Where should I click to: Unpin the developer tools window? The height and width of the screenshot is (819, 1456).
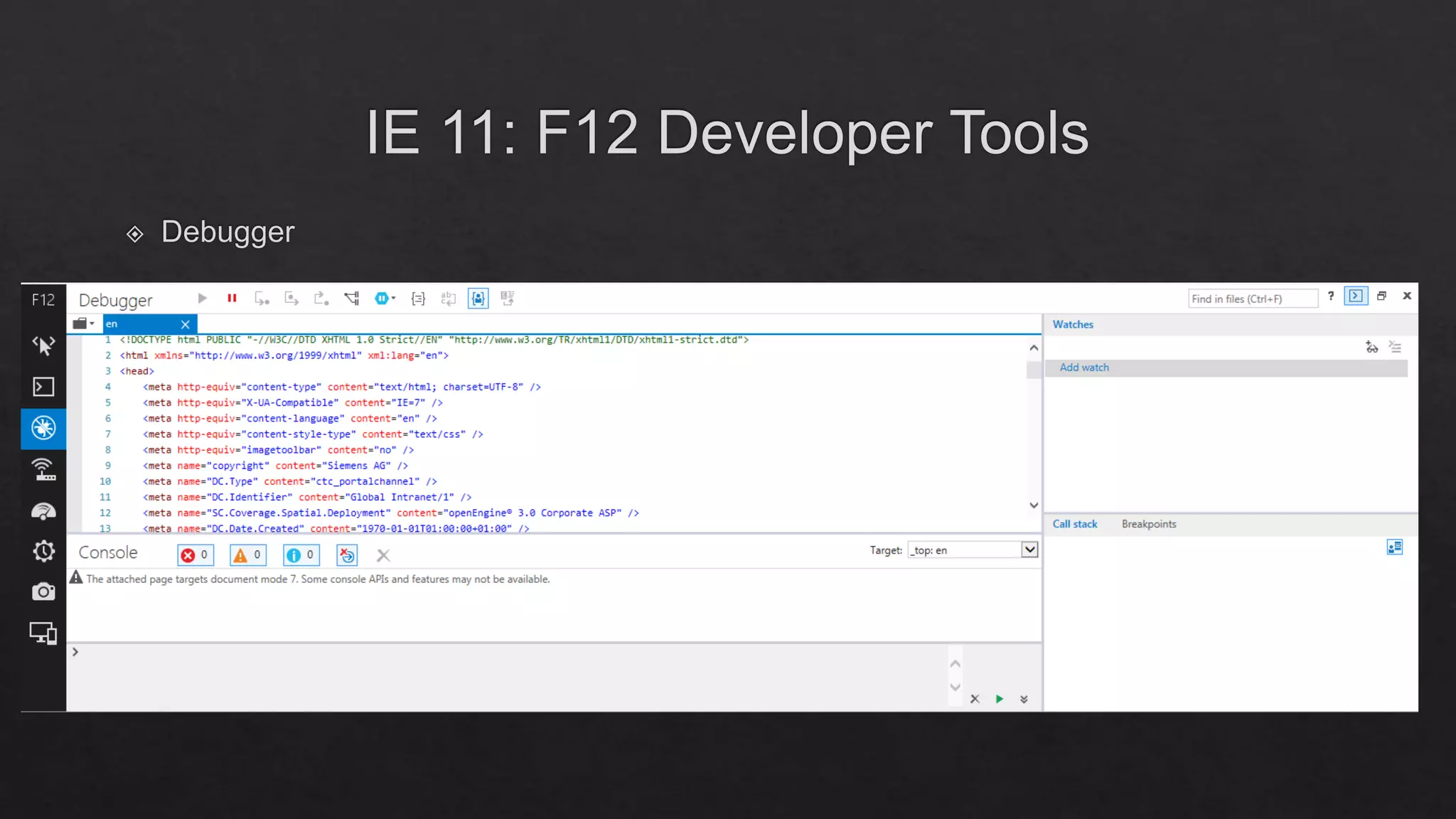tap(1381, 296)
